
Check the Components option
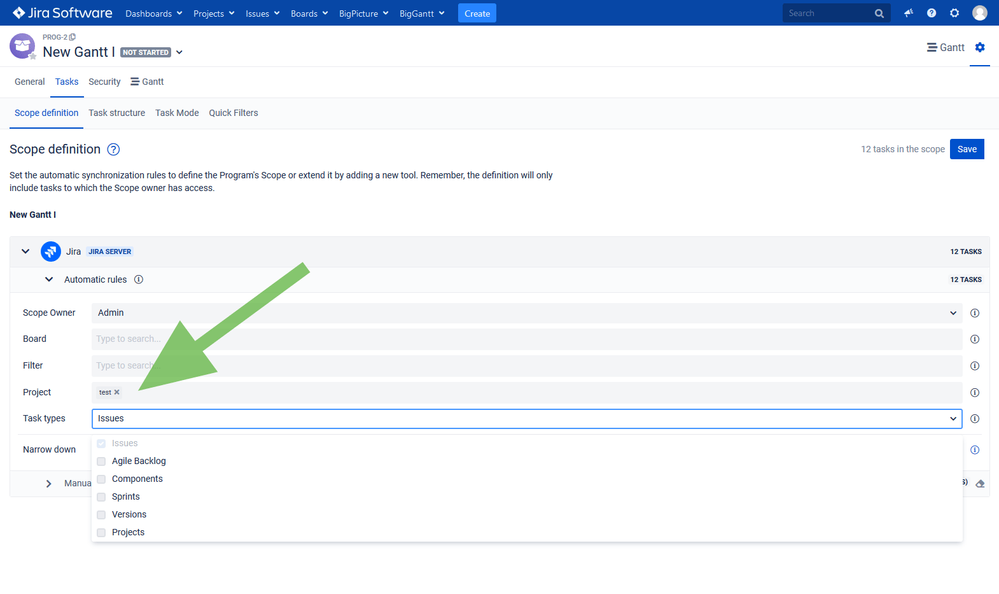[x=101, y=479]
